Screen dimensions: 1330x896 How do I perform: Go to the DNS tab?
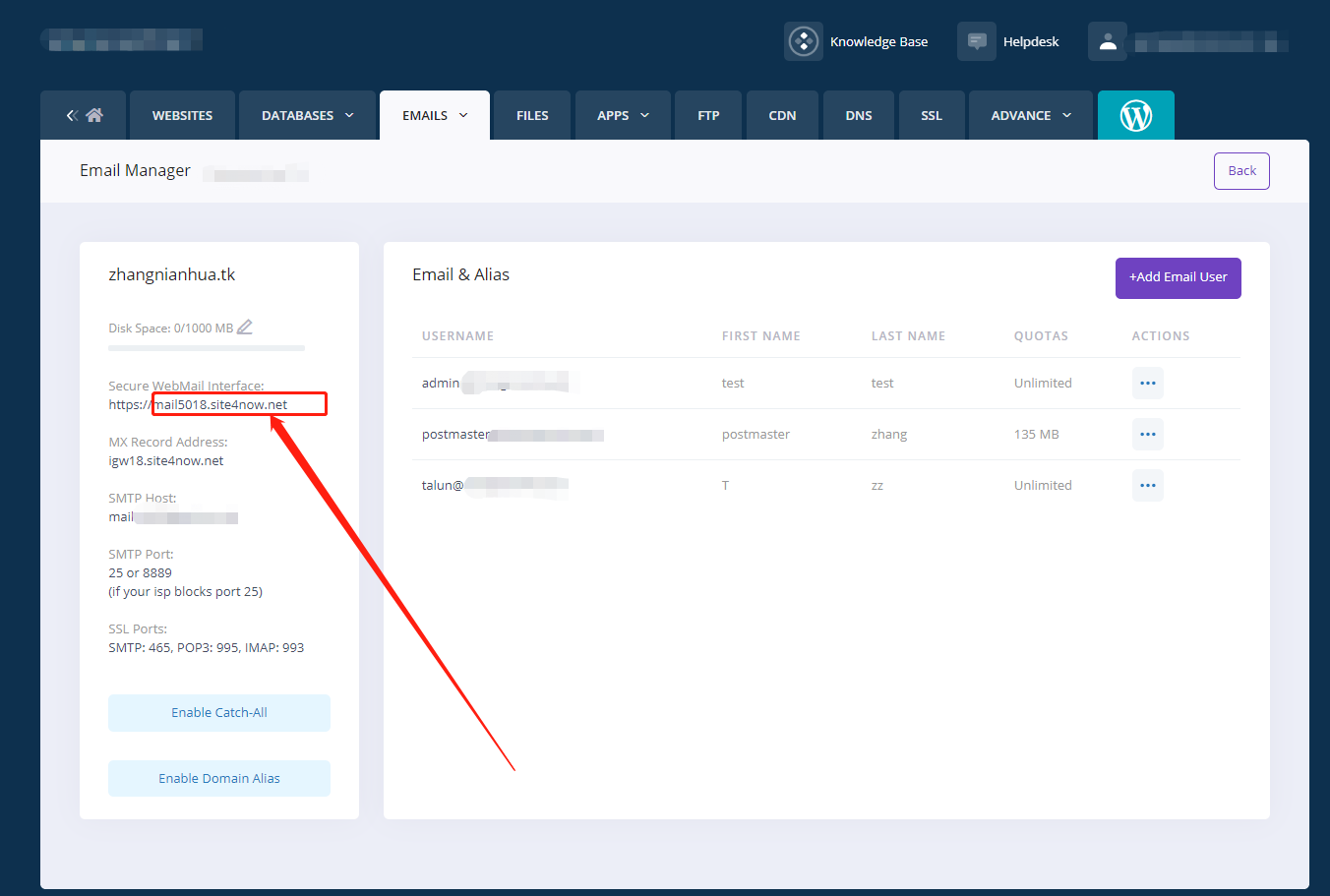858,115
